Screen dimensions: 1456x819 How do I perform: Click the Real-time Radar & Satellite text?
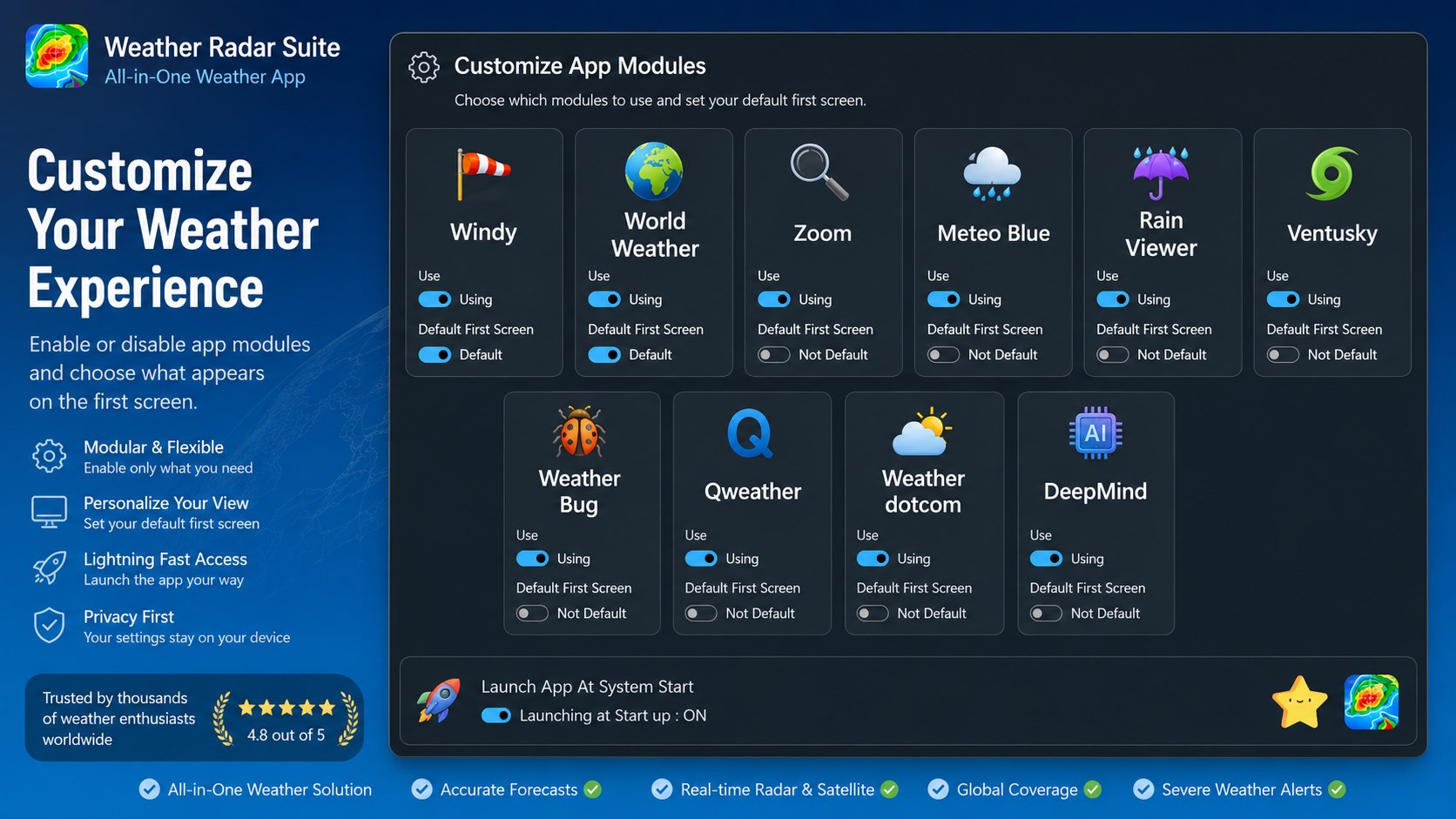tap(778, 789)
